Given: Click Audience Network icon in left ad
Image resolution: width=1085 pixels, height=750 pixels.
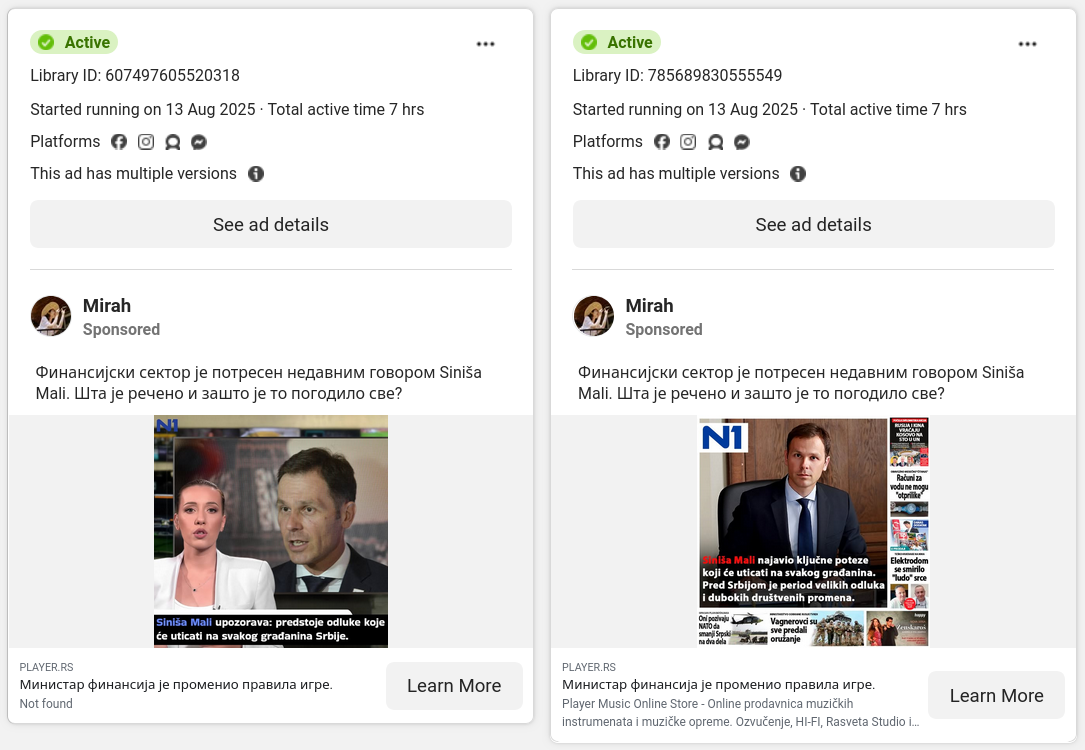Looking at the screenshot, I should point(172,142).
